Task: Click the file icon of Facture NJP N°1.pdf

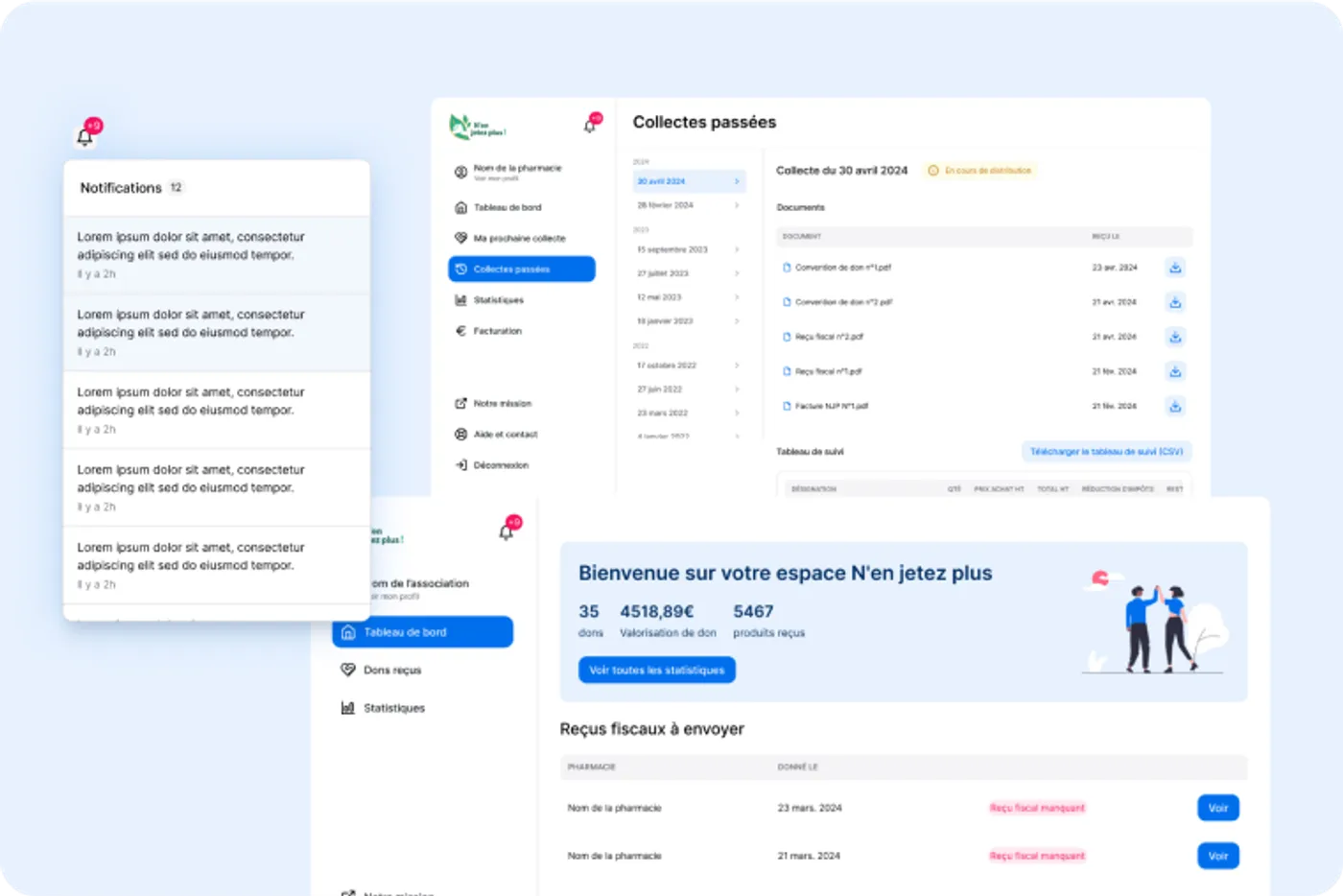Action: [x=787, y=406]
